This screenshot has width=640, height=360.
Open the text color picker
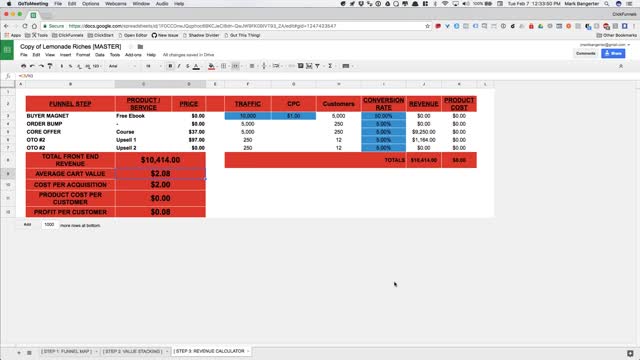(196, 66)
